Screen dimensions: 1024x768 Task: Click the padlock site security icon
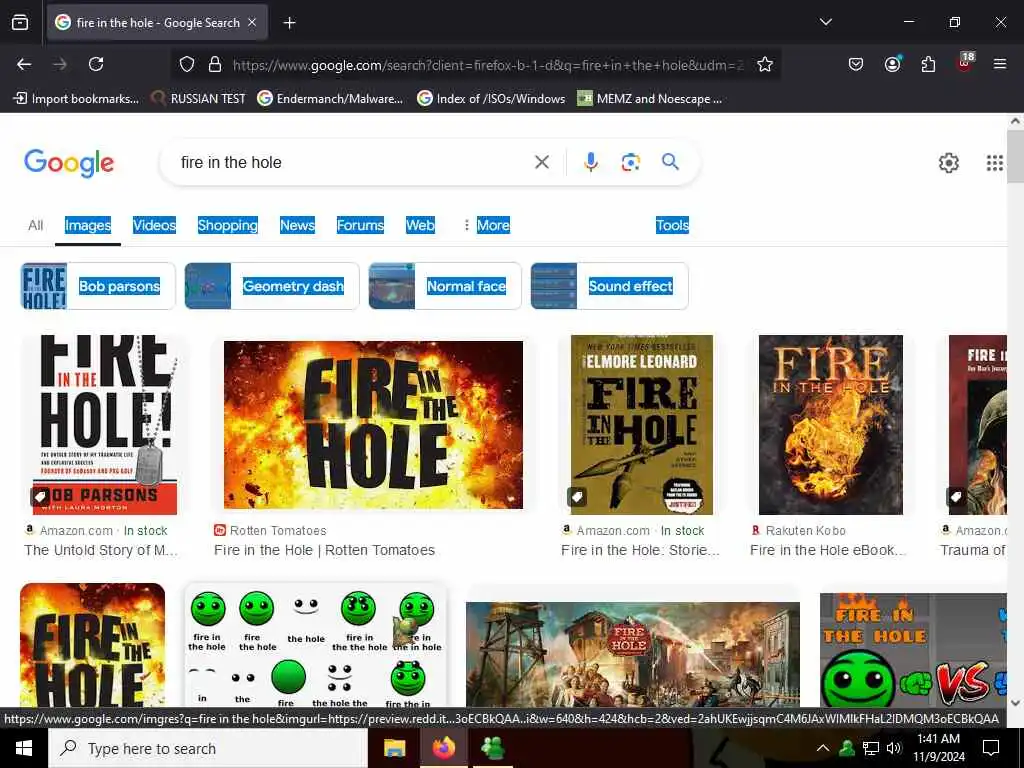click(x=215, y=65)
